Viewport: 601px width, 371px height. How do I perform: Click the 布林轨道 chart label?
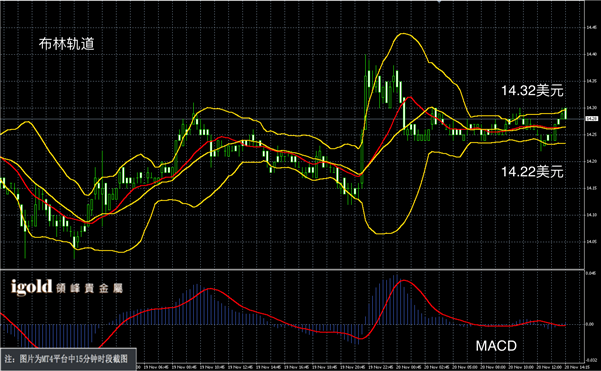click(x=66, y=44)
